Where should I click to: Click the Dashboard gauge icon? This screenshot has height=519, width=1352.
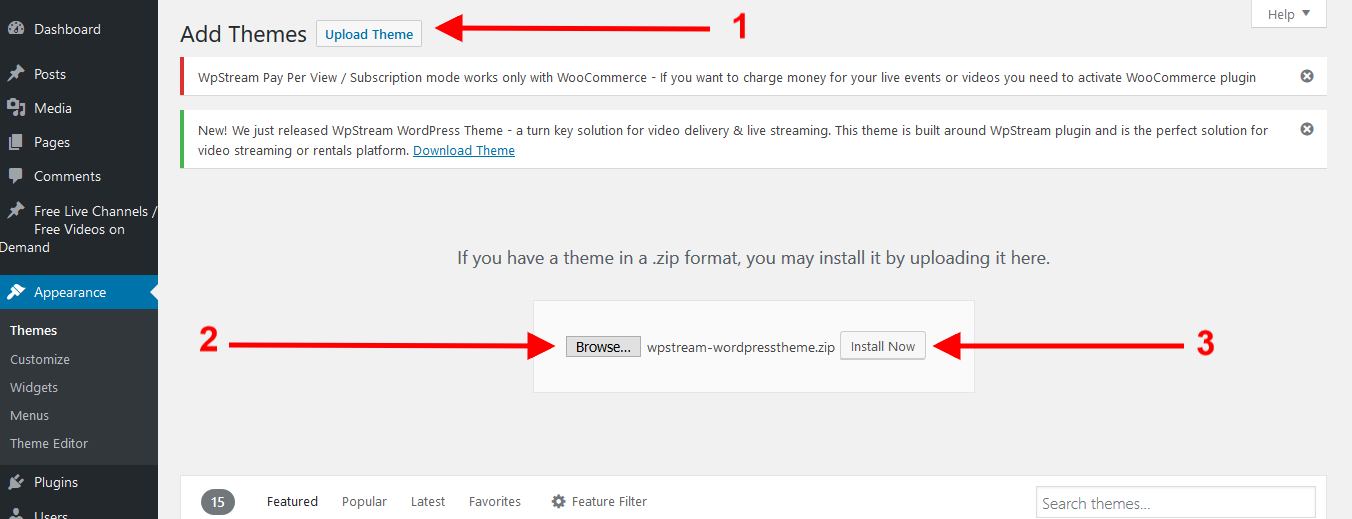click(16, 29)
